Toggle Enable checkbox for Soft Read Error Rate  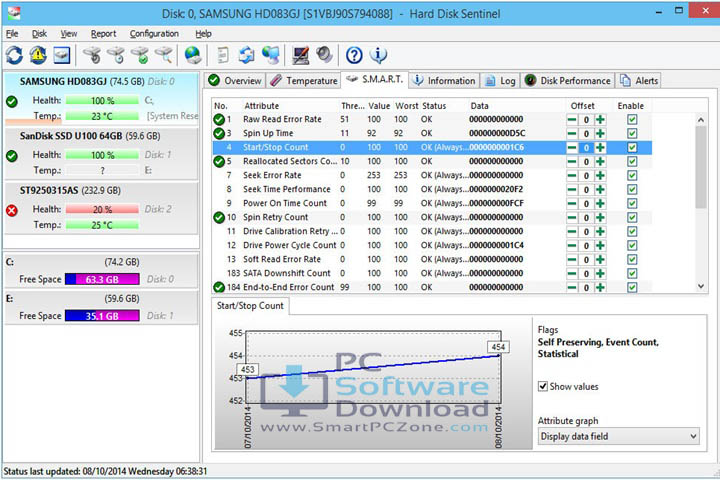[632, 260]
